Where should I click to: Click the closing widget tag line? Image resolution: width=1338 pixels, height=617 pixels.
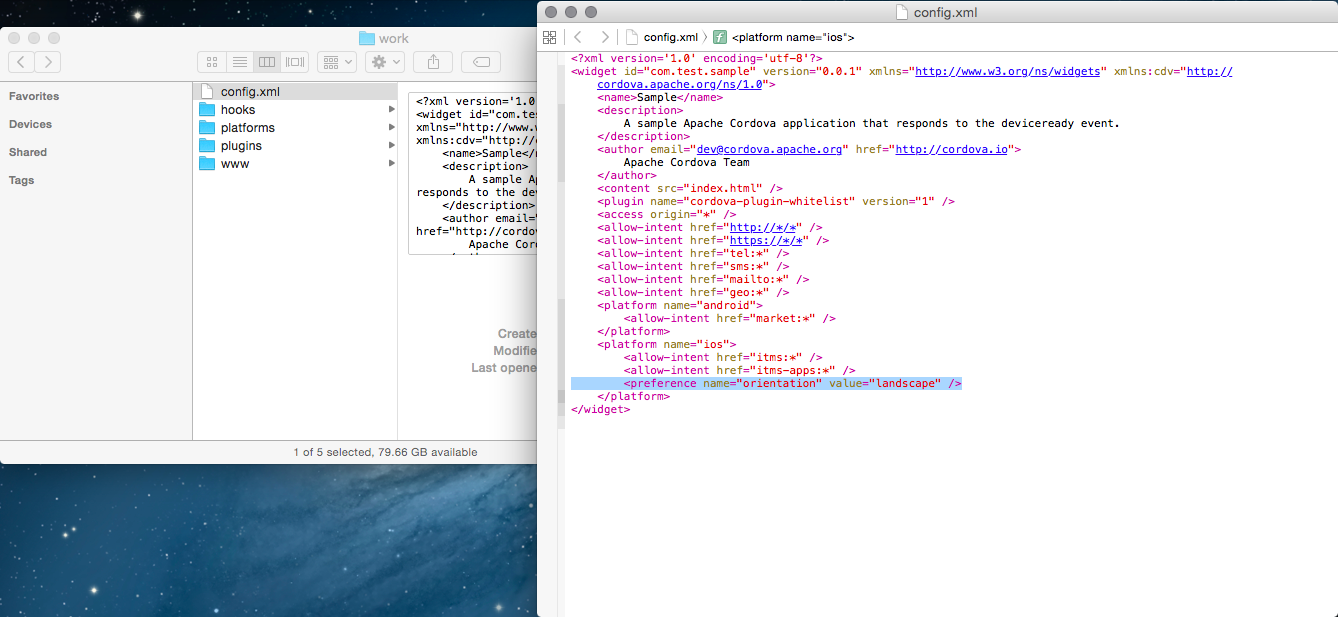tap(600, 409)
